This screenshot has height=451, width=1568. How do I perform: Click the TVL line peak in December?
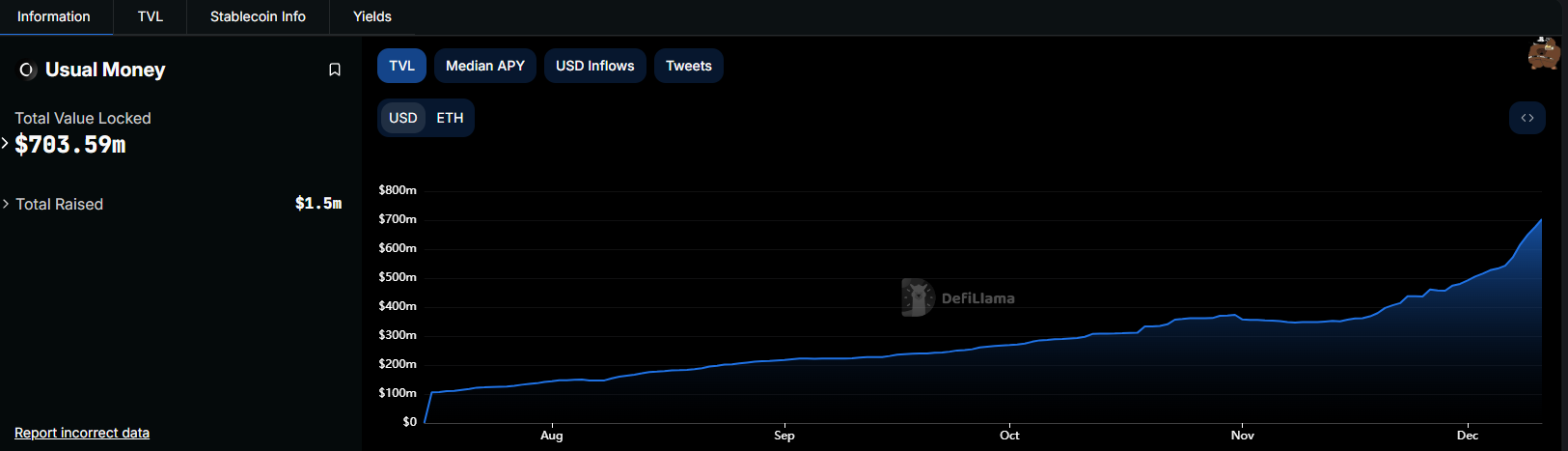pyautogui.click(x=1541, y=220)
